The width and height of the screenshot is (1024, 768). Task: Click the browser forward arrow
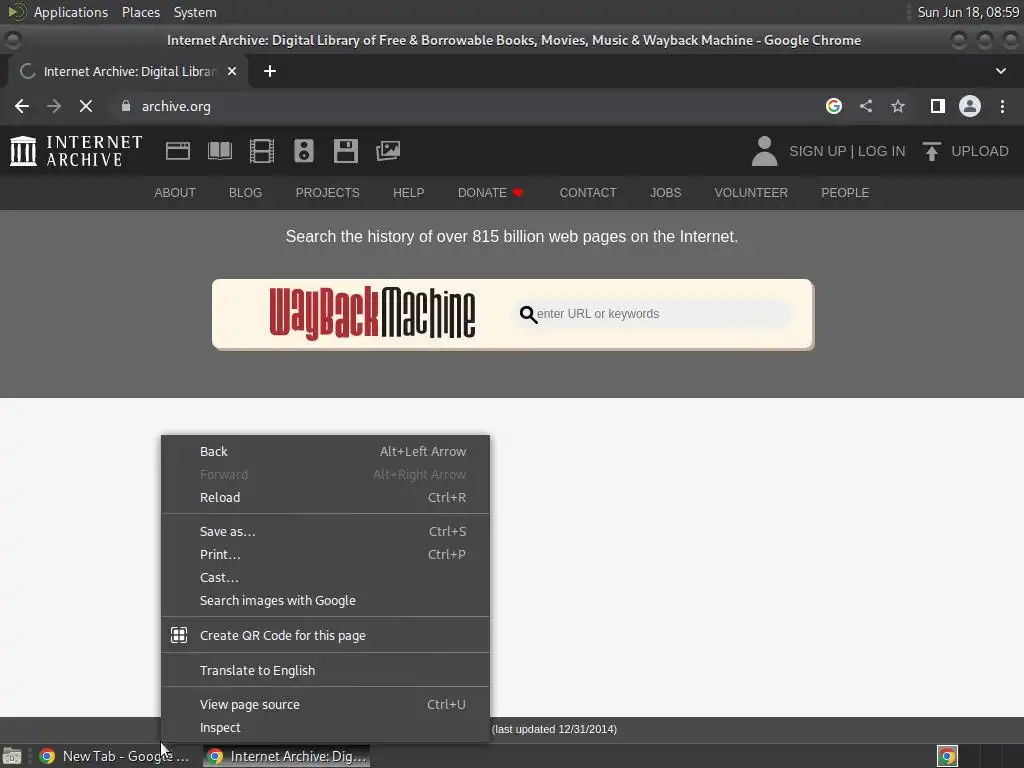click(54, 106)
